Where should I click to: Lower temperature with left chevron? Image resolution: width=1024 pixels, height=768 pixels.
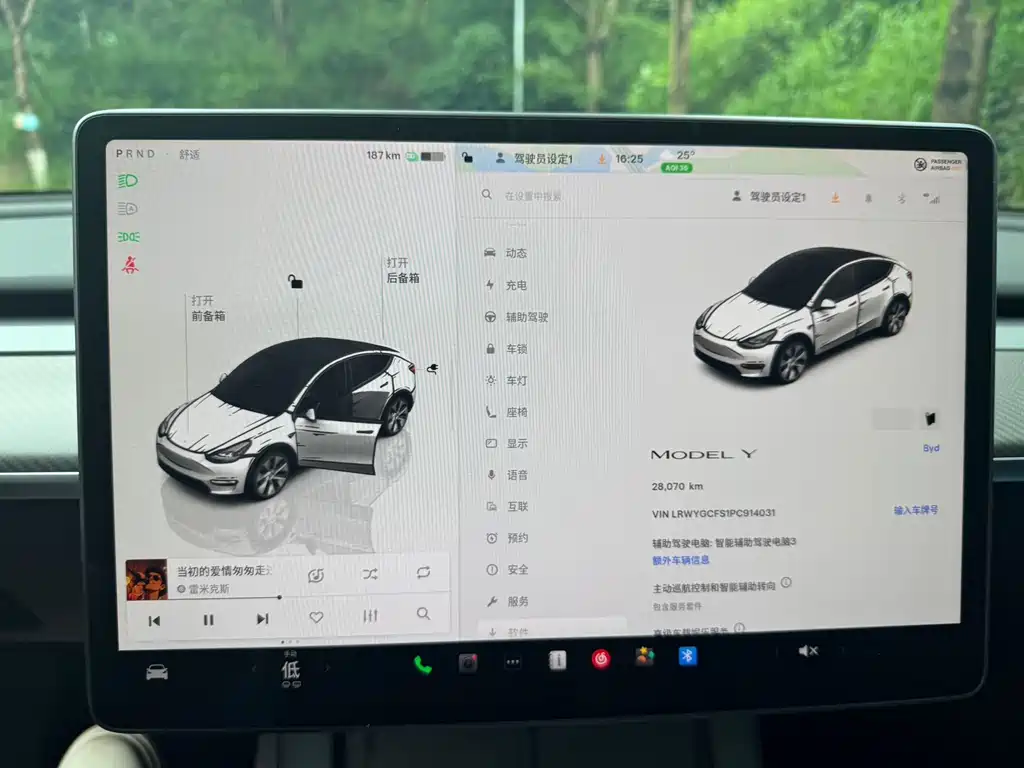point(254,669)
